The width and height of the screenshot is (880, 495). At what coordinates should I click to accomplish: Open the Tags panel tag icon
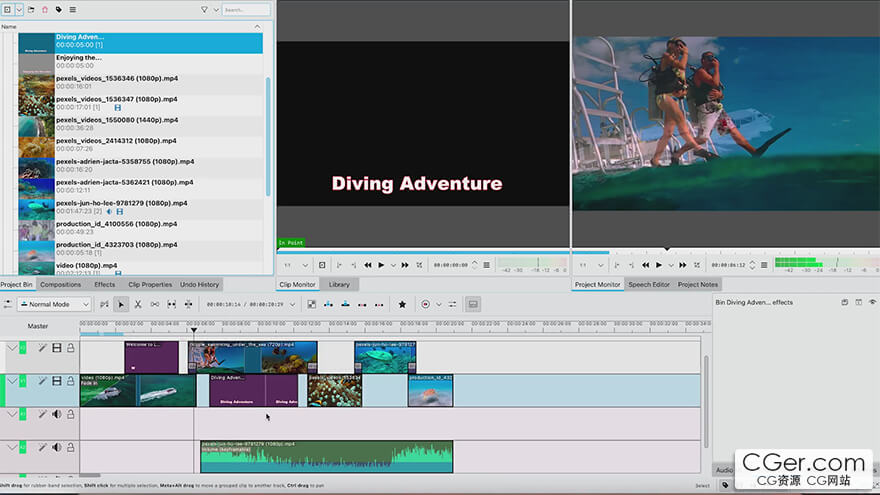[59, 10]
